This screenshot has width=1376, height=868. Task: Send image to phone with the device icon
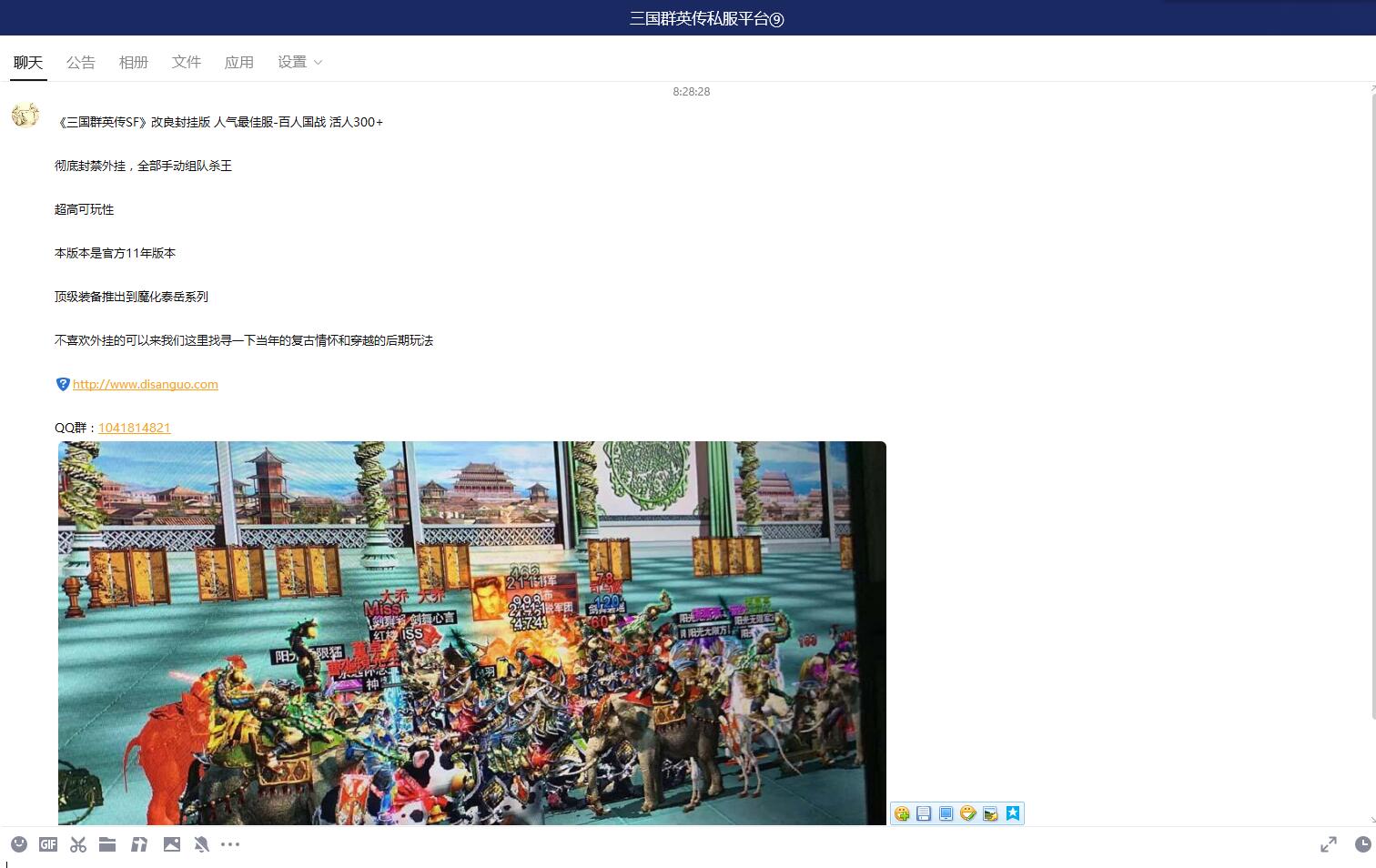946,813
